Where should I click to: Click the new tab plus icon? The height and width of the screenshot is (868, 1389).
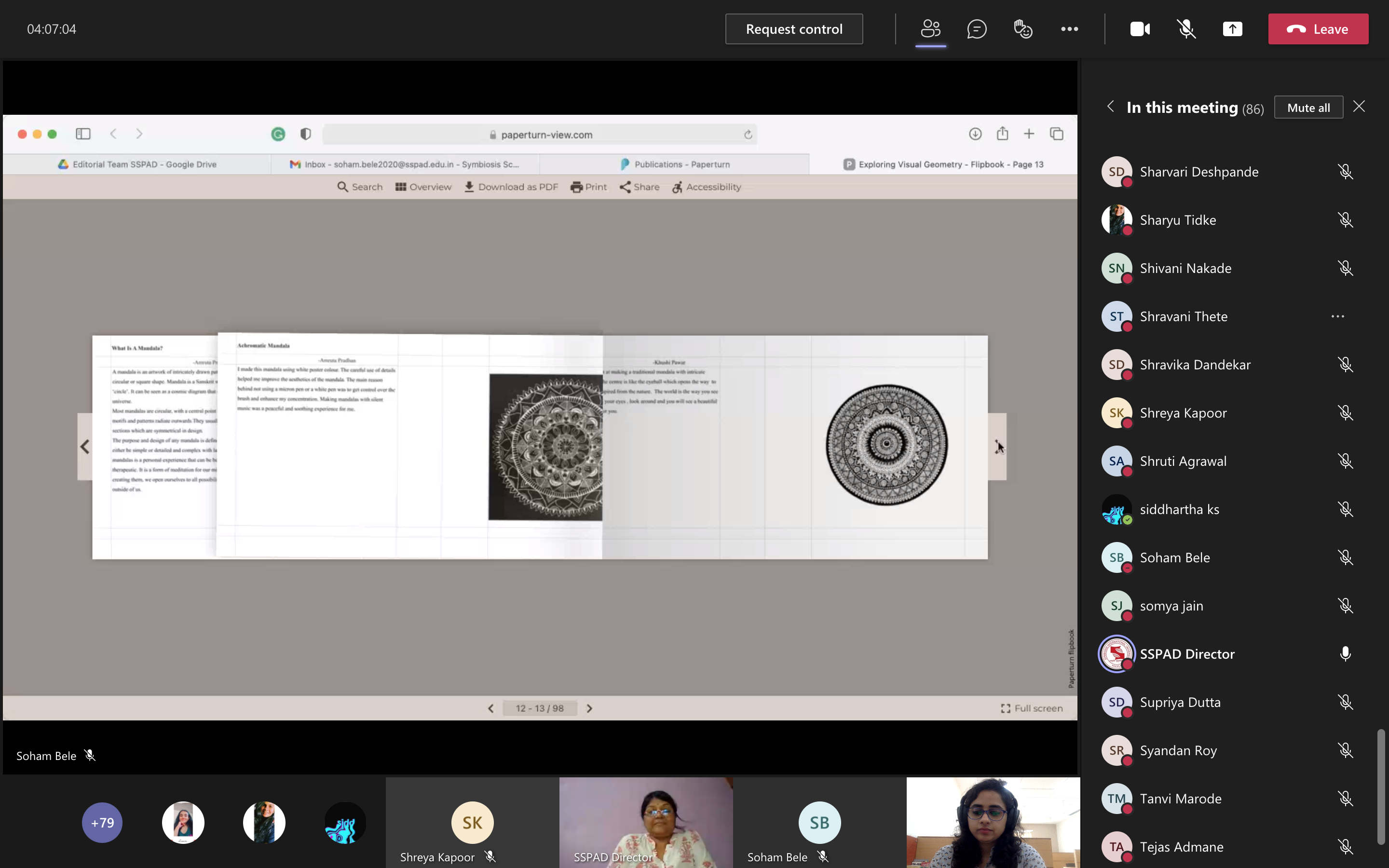click(1029, 134)
